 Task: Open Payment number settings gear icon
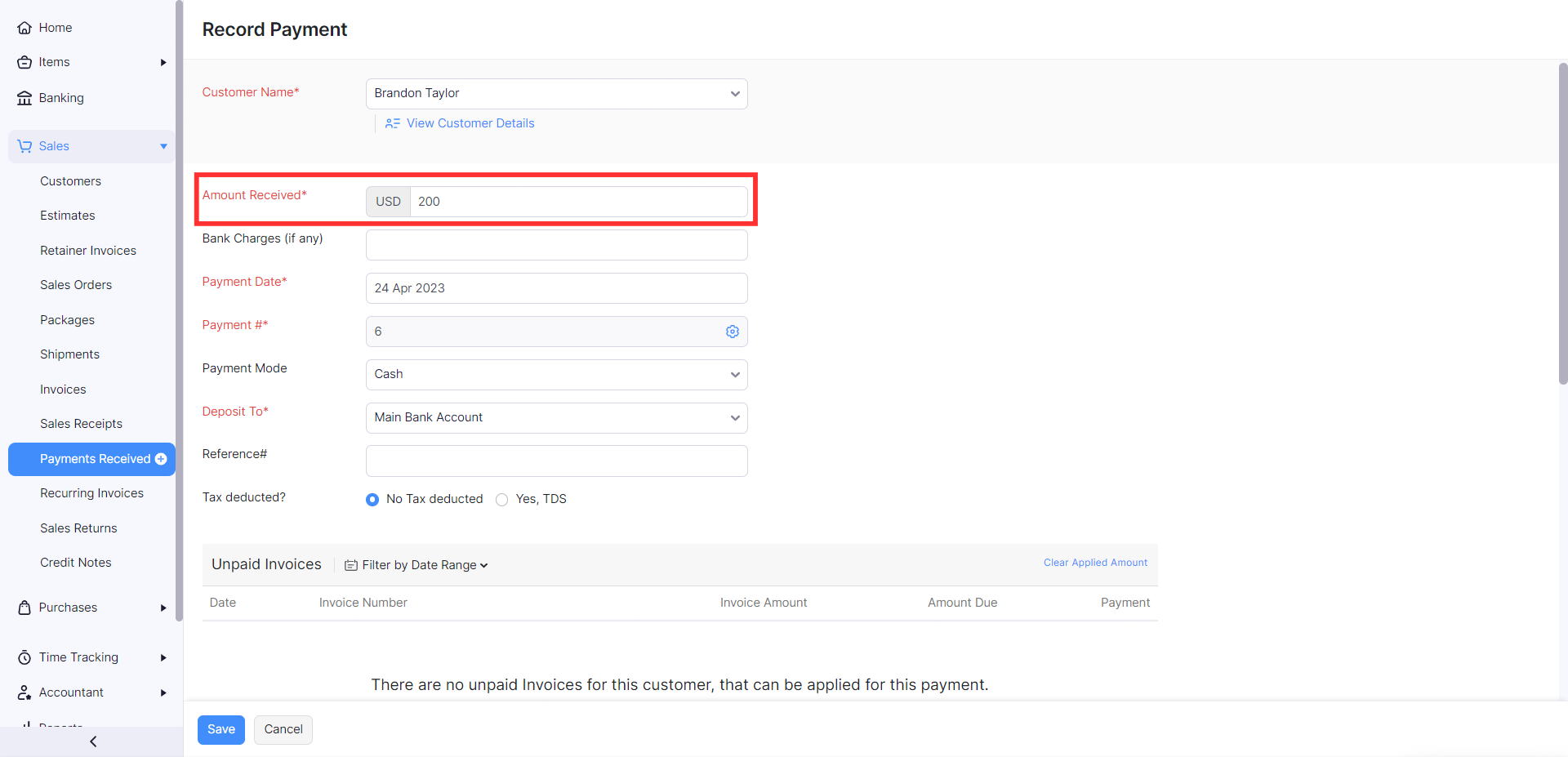click(x=733, y=332)
